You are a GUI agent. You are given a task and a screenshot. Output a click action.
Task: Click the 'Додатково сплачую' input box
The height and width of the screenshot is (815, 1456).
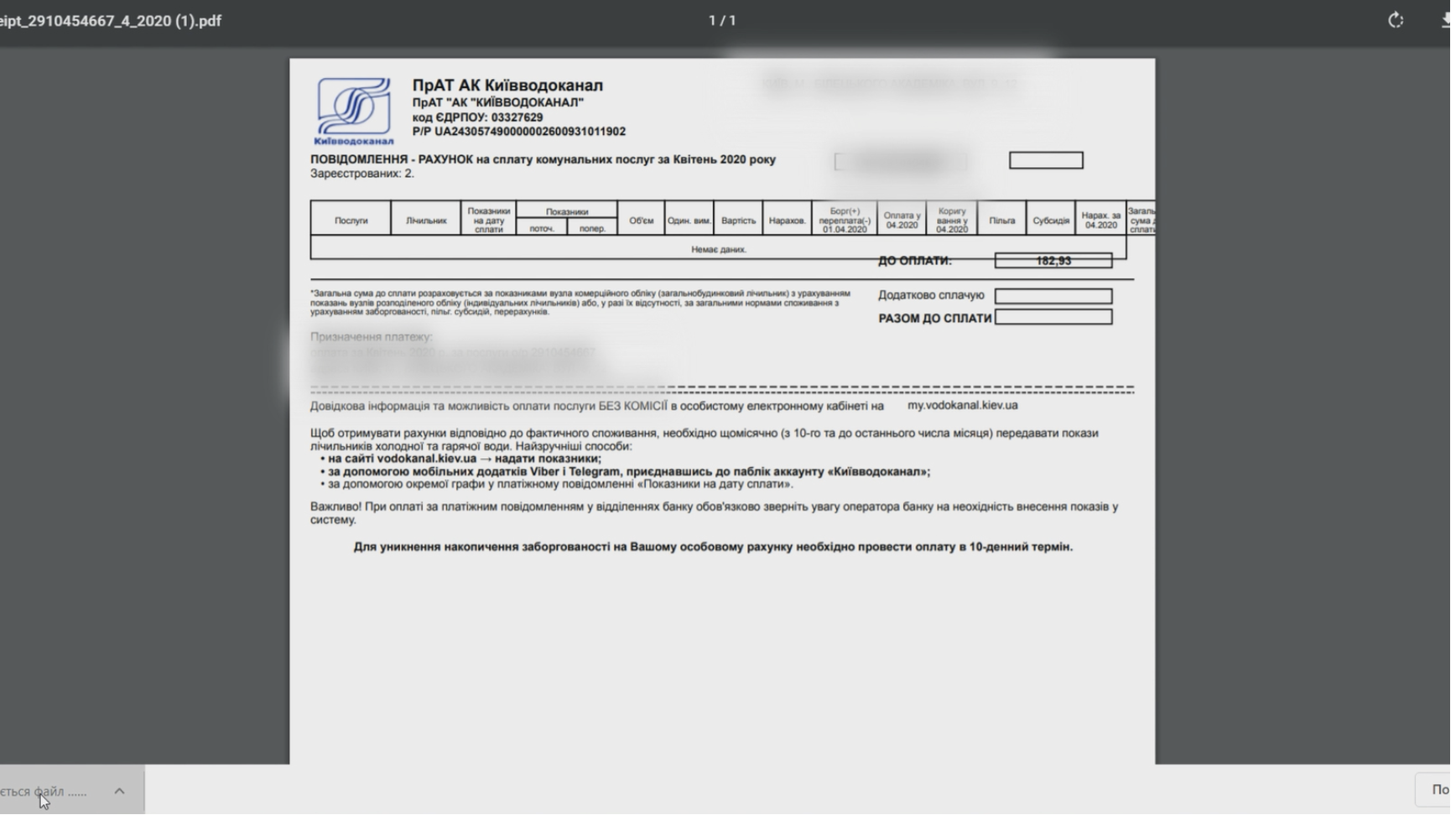[1053, 296]
